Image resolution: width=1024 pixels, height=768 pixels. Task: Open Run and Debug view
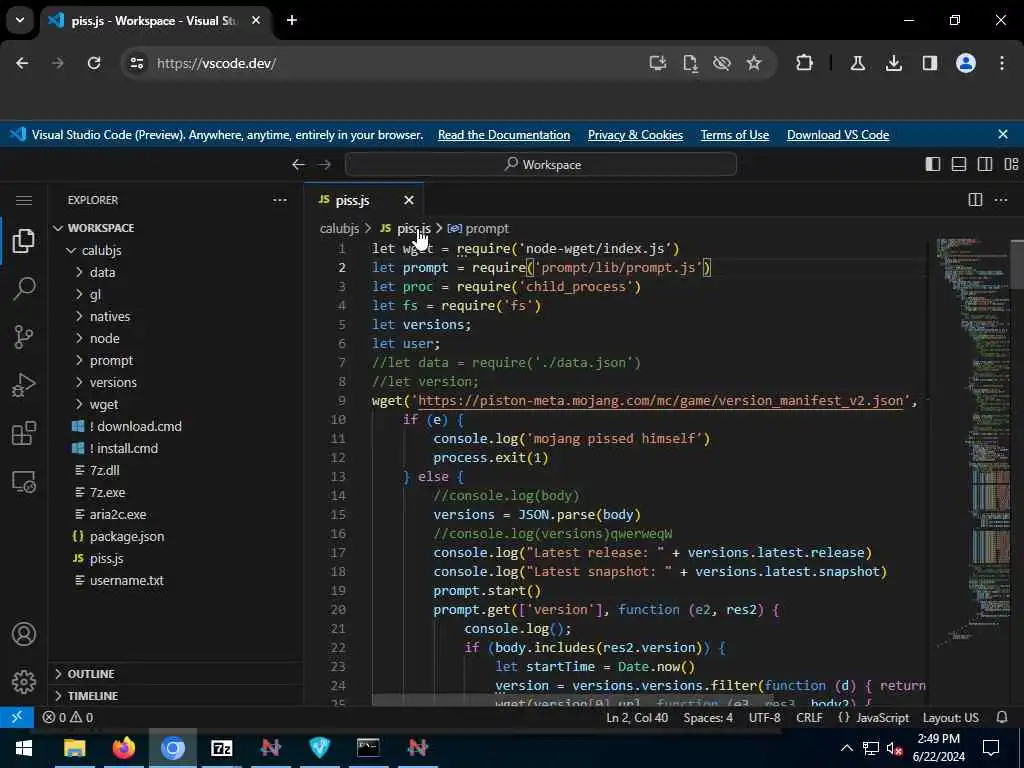(24, 385)
